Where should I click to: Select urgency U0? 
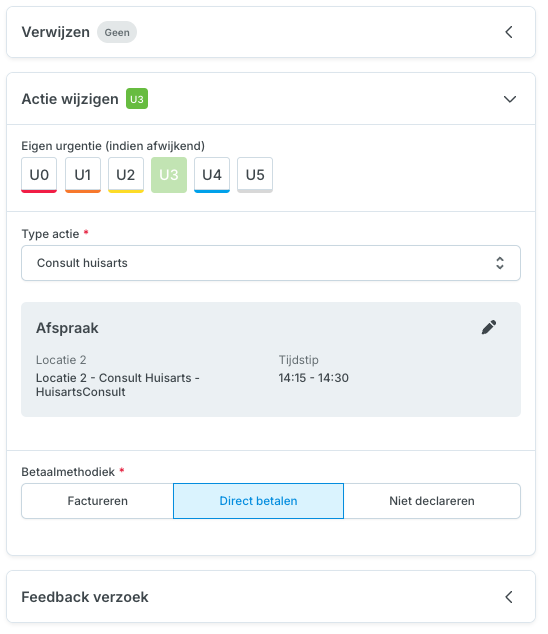click(x=39, y=175)
